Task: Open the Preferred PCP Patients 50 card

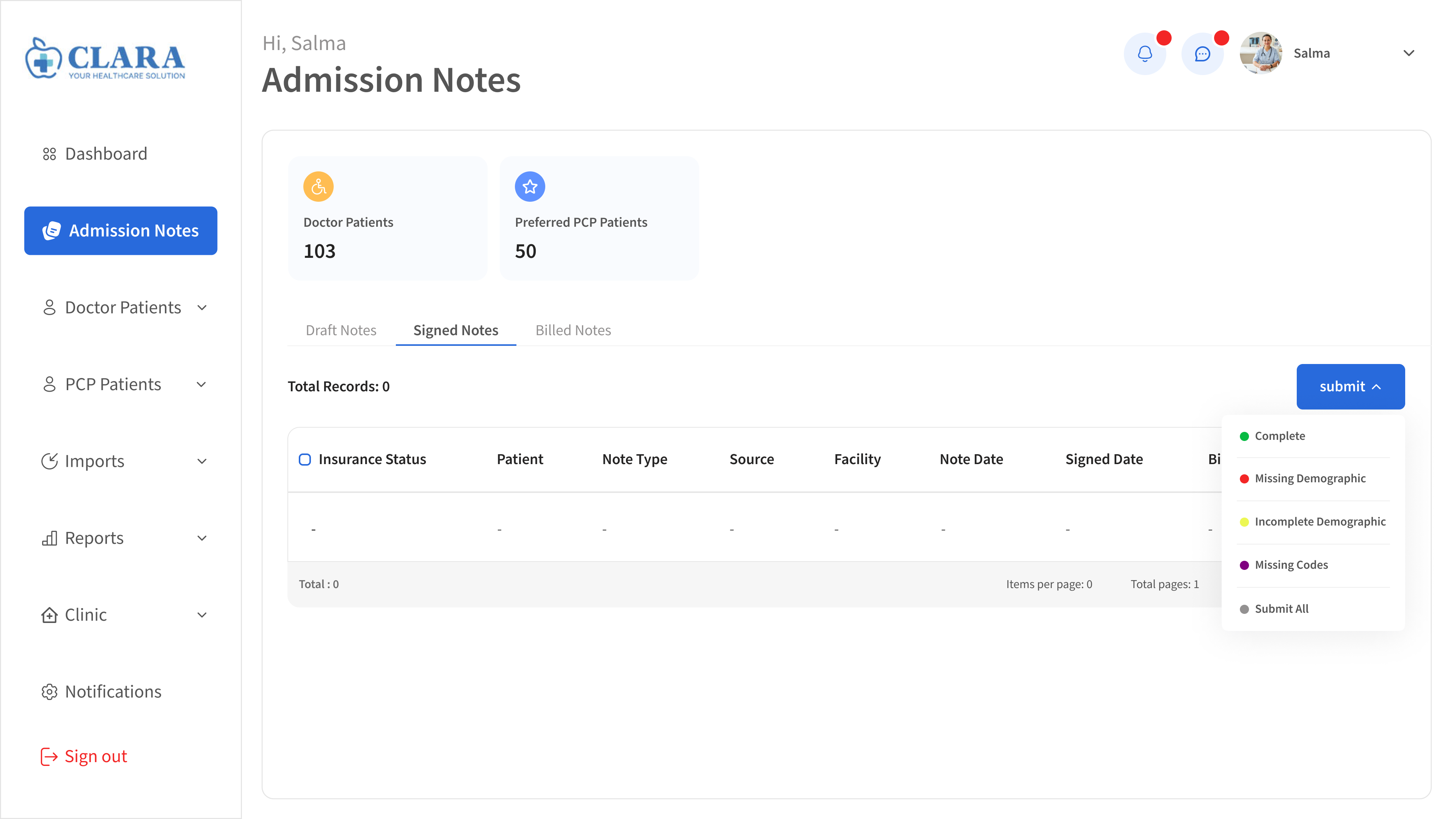Action: [x=599, y=218]
